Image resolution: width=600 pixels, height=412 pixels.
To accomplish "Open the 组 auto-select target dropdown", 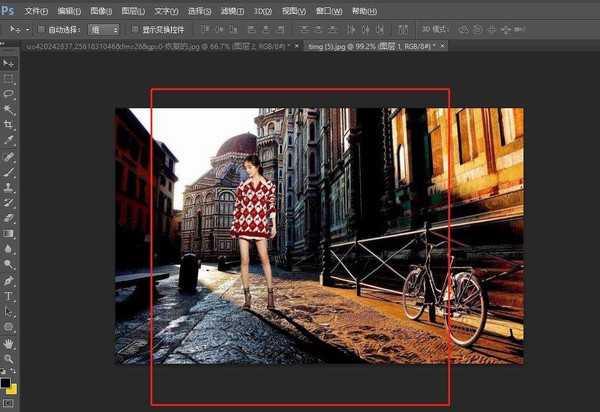I will [x=103, y=29].
